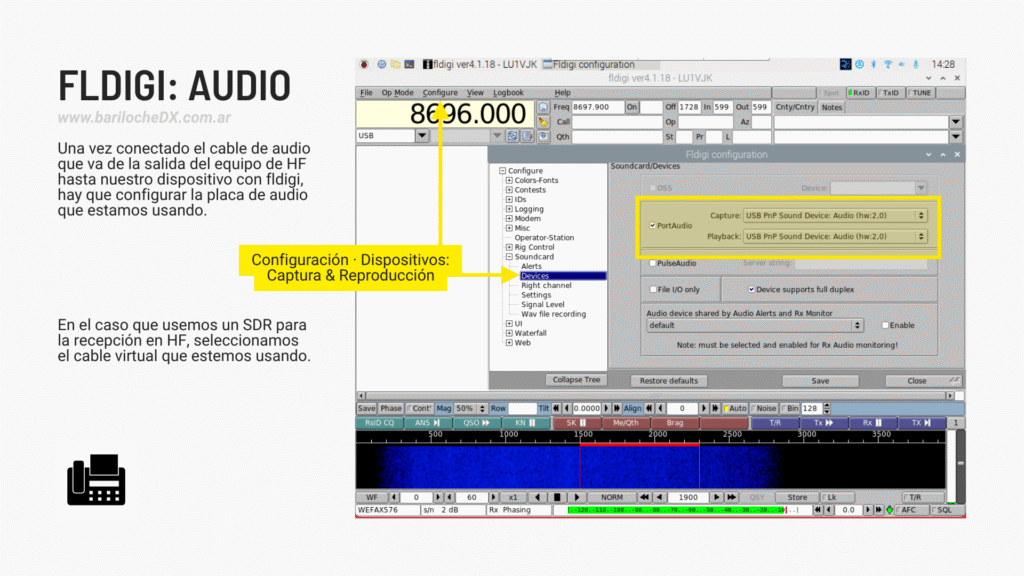Click the Tx macro button
The height and width of the screenshot is (576, 1024).
[824, 423]
